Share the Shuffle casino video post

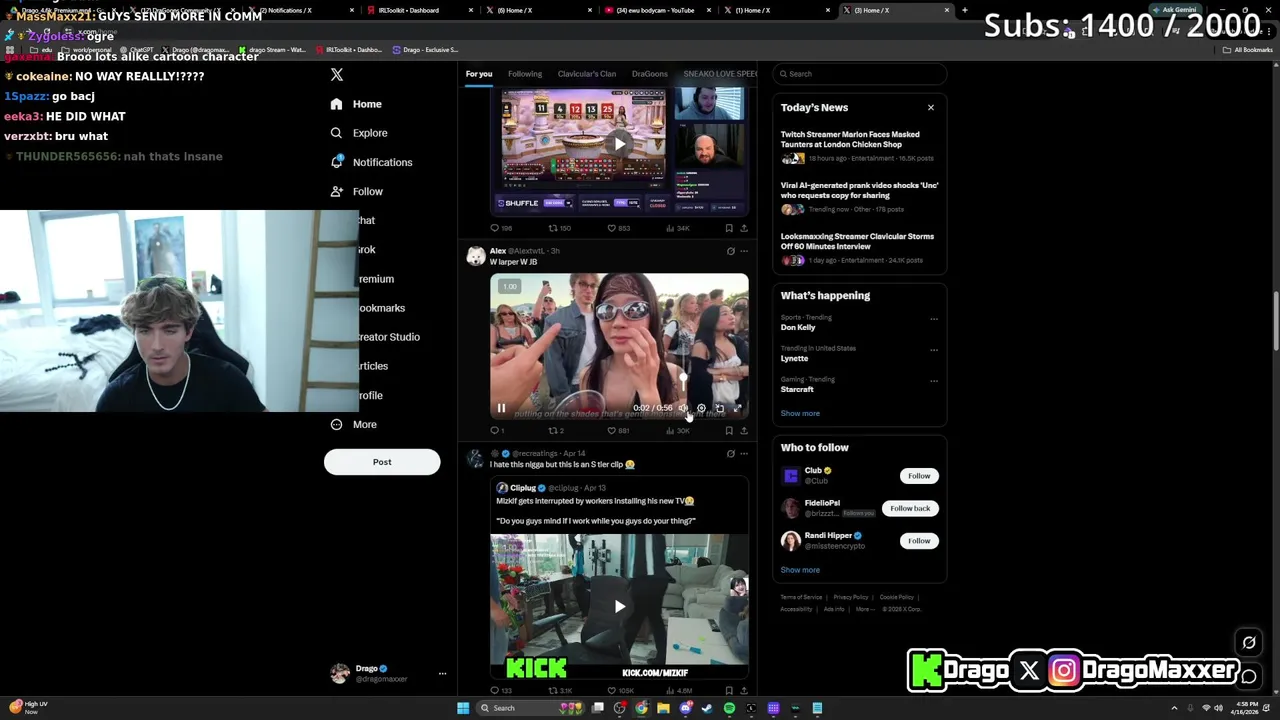pos(743,228)
